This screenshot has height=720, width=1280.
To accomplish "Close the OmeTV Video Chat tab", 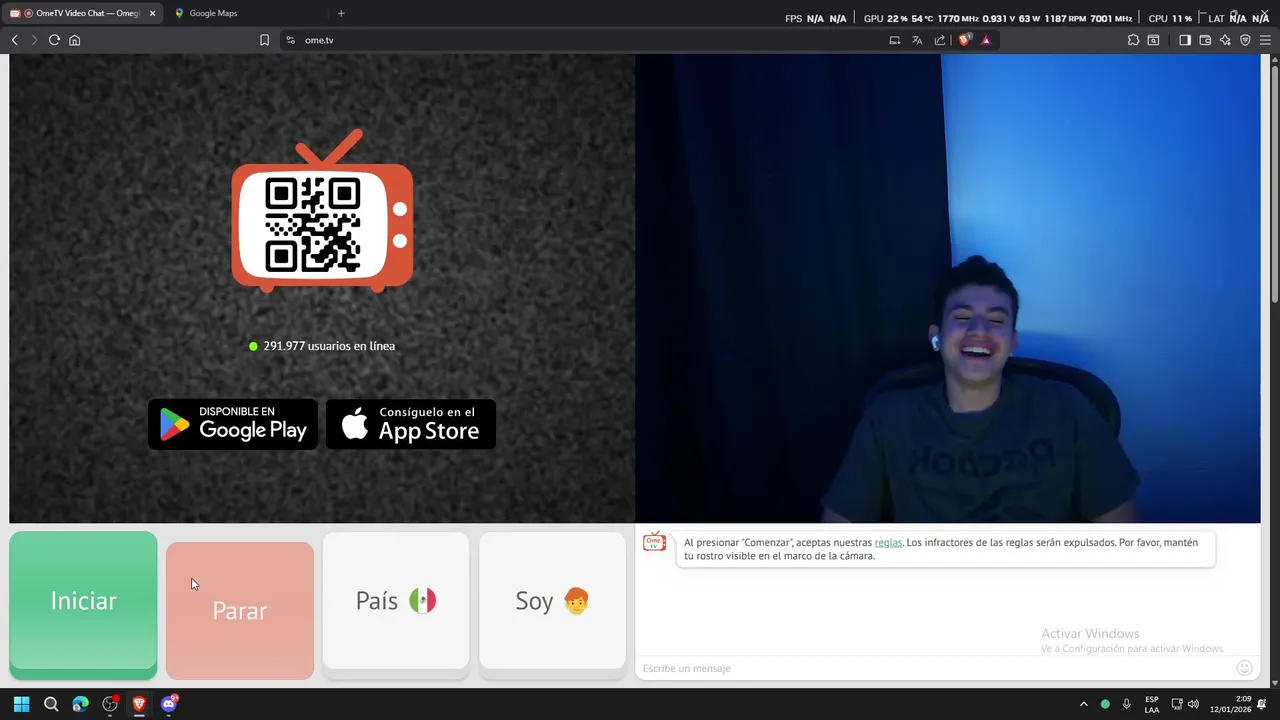I will point(153,13).
